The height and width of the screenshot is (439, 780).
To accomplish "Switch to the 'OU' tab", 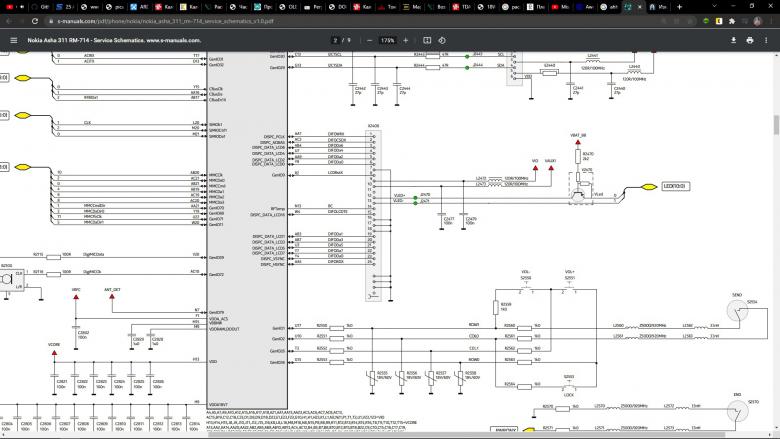I will [289, 7].
